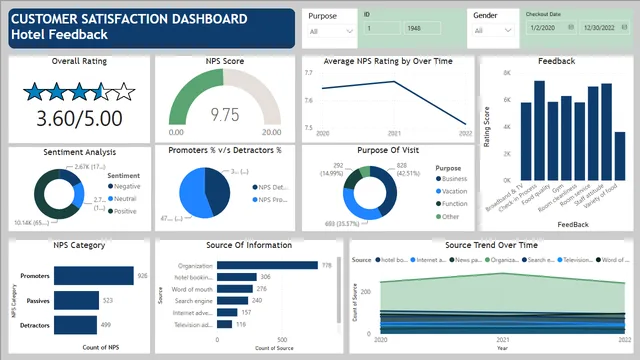Select Vacation in Purpose legend

pos(451,191)
